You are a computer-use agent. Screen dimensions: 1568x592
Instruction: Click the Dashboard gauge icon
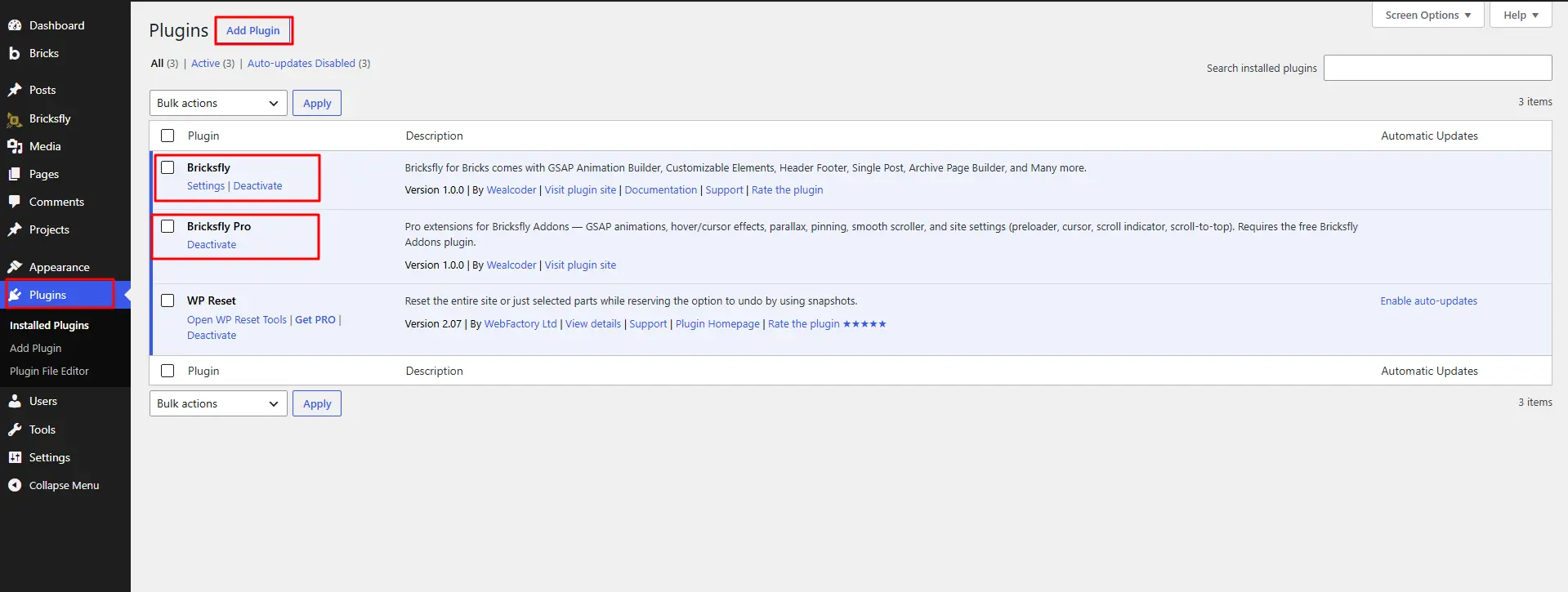coord(14,25)
